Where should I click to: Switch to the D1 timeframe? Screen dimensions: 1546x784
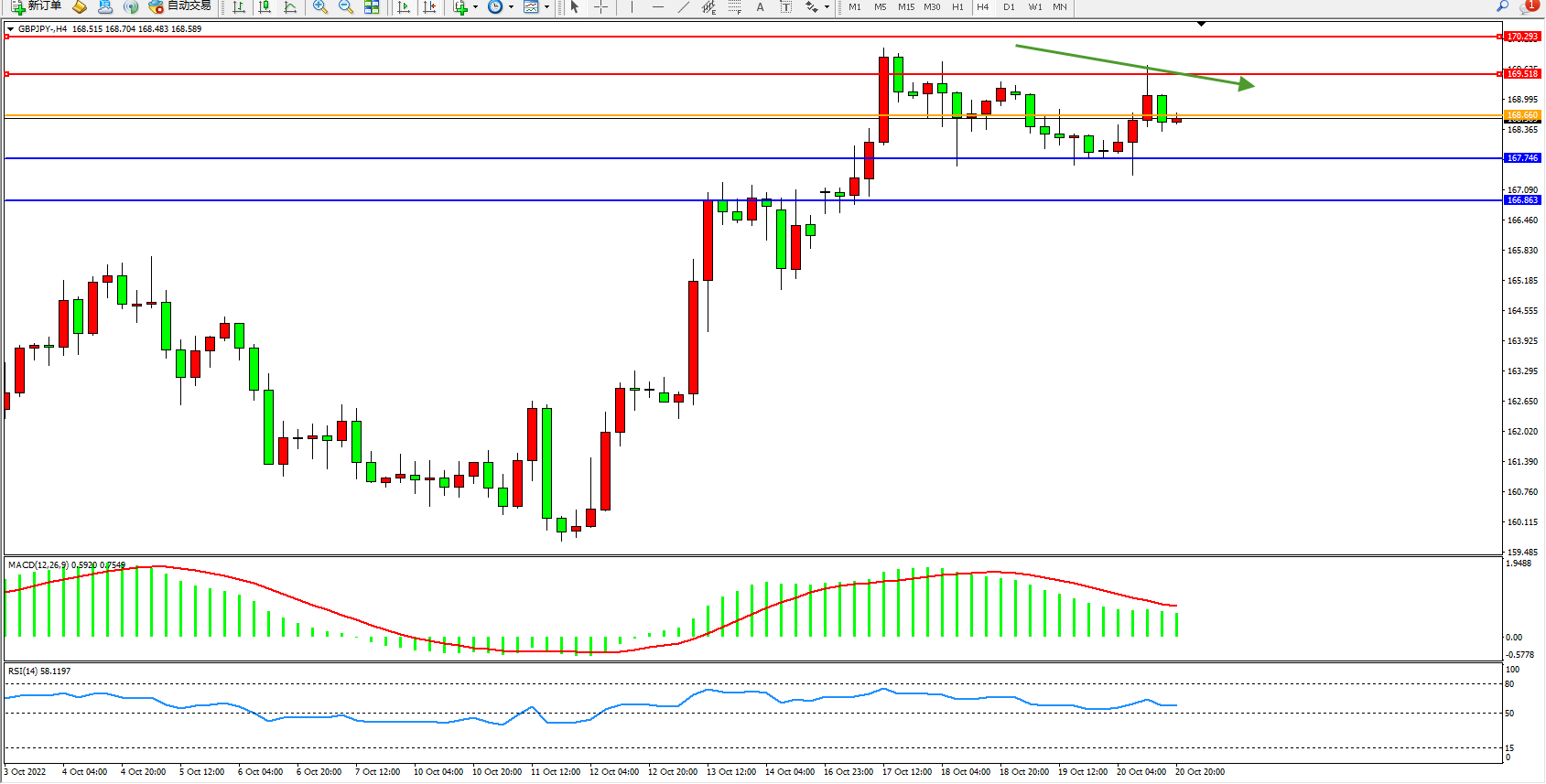pyautogui.click(x=1009, y=7)
